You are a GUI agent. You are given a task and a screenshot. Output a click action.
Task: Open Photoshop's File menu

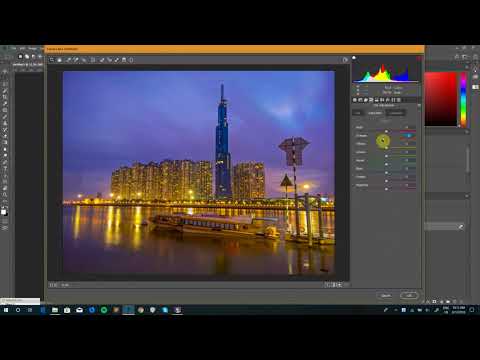coord(13,49)
